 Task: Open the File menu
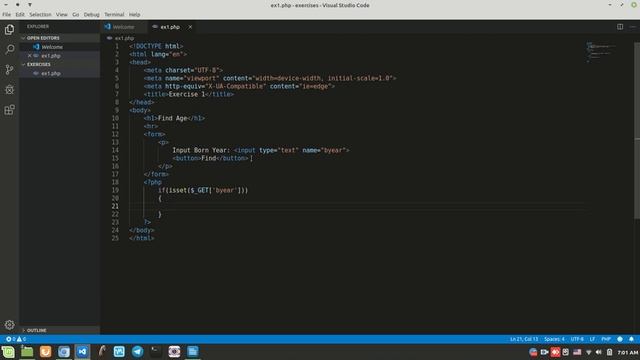tap(7, 15)
